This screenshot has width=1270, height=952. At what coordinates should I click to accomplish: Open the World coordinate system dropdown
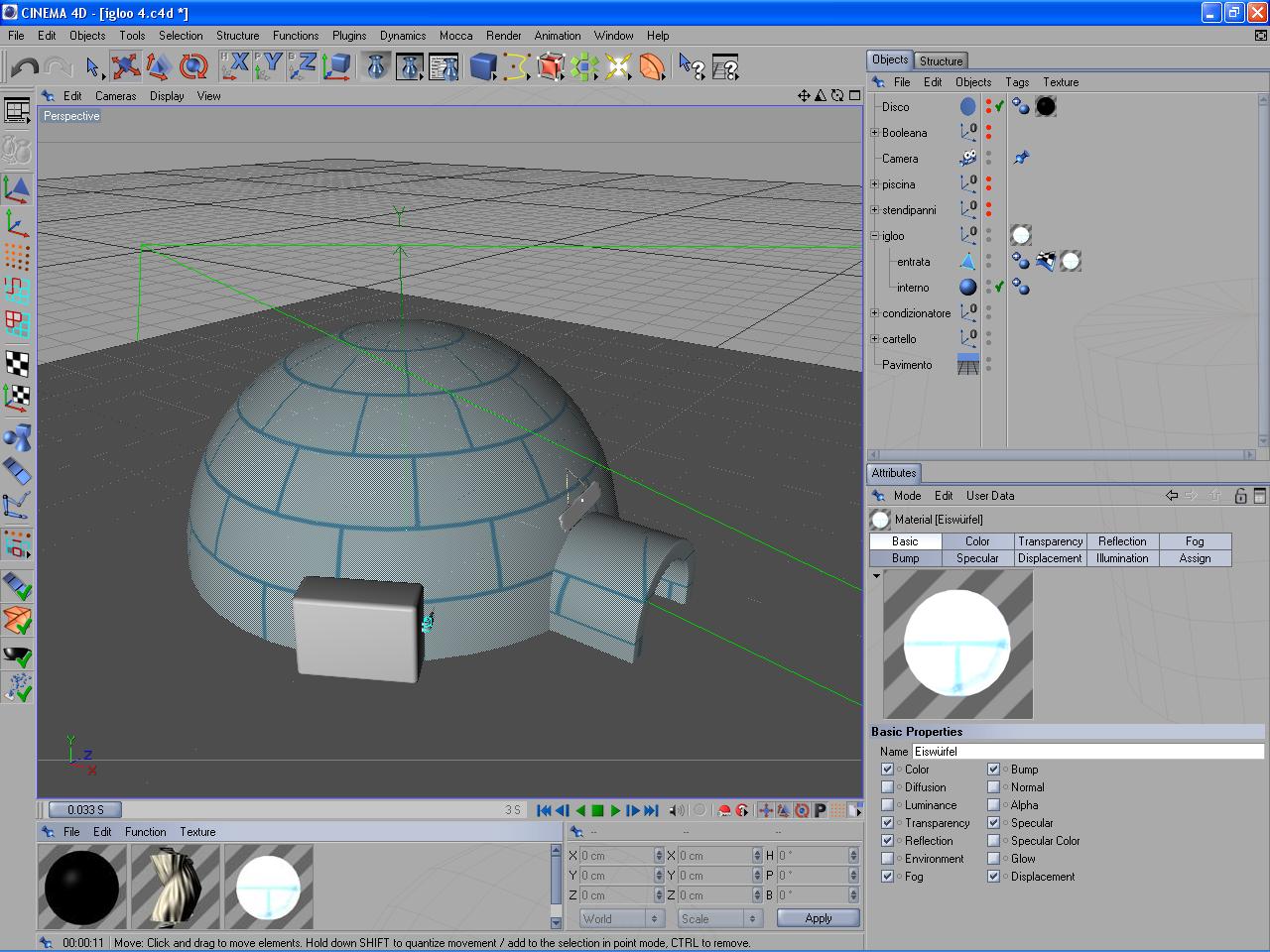621,918
